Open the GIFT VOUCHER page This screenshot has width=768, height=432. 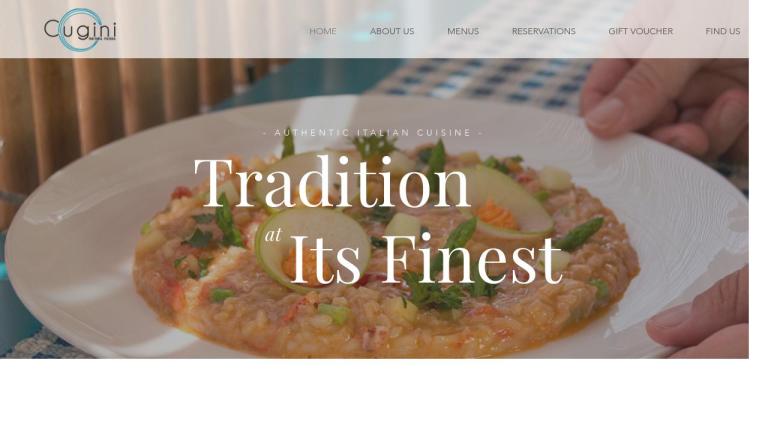(641, 31)
